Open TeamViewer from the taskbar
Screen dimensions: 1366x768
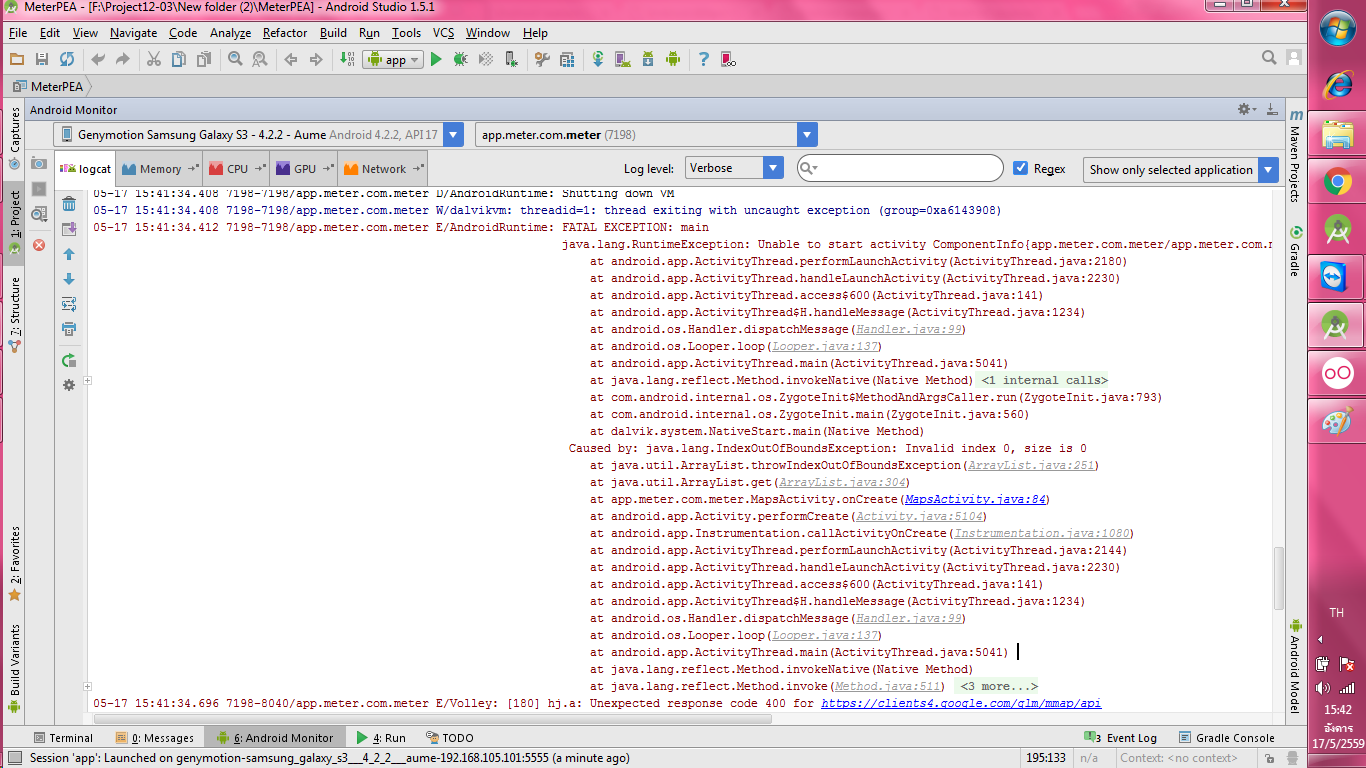point(1337,277)
